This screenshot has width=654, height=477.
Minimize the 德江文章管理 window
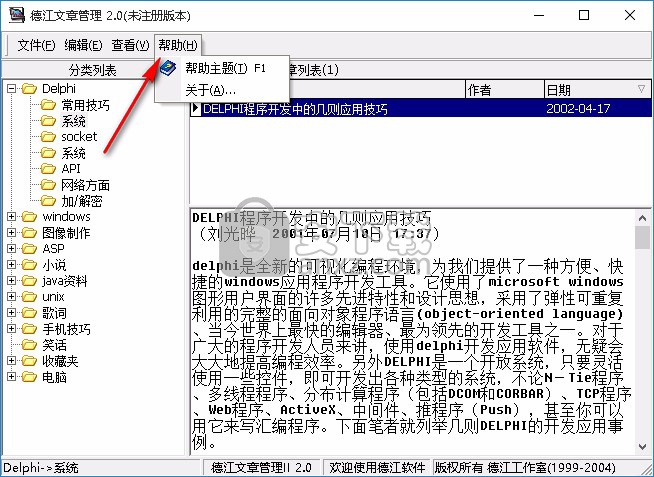pyautogui.click(x=539, y=15)
